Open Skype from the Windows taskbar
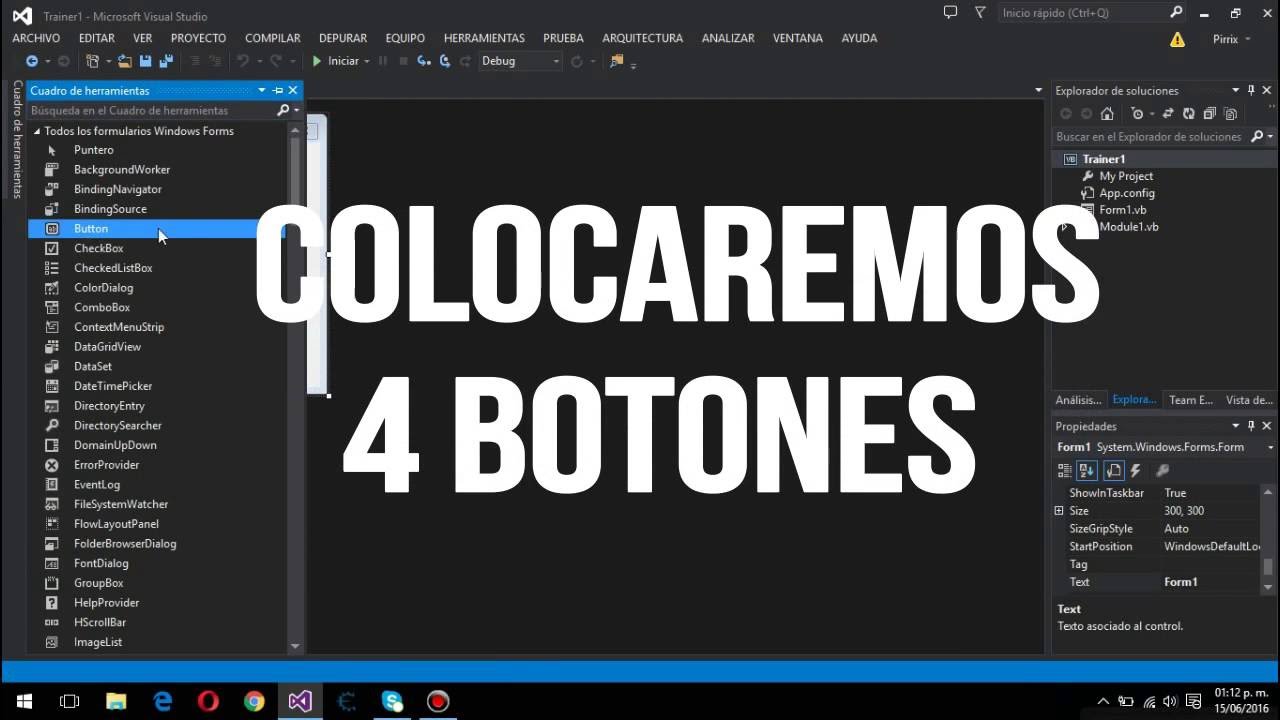This screenshot has height=720, width=1280. pos(392,701)
